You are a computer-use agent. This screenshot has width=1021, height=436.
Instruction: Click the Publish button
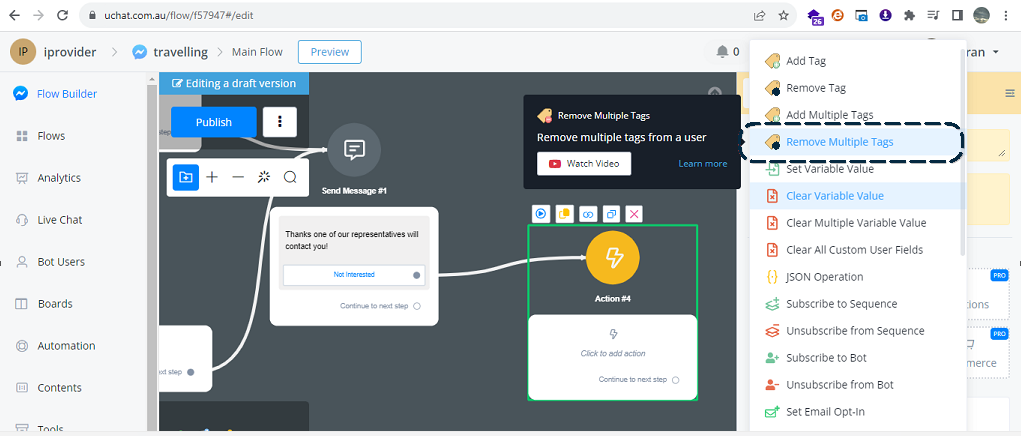coord(214,122)
